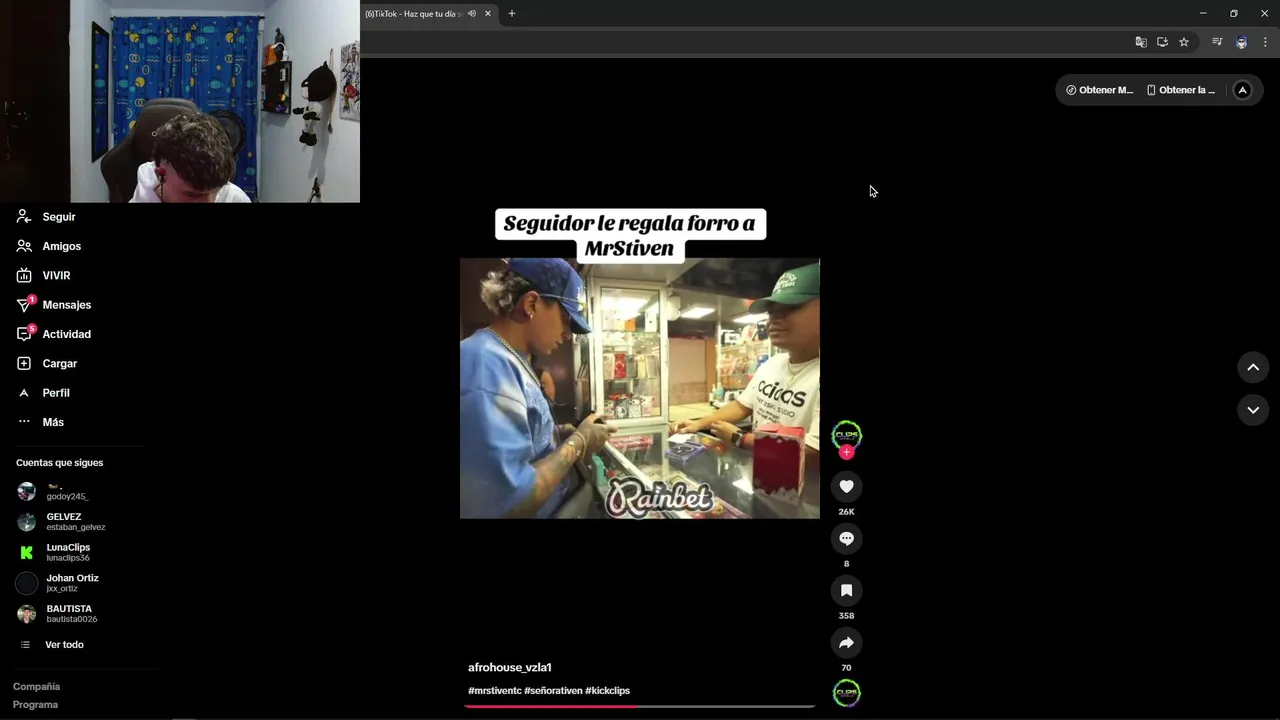Pause the playing TikTok video
The width and height of the screenshot is (1280, 720).
(x=640, y=388)
